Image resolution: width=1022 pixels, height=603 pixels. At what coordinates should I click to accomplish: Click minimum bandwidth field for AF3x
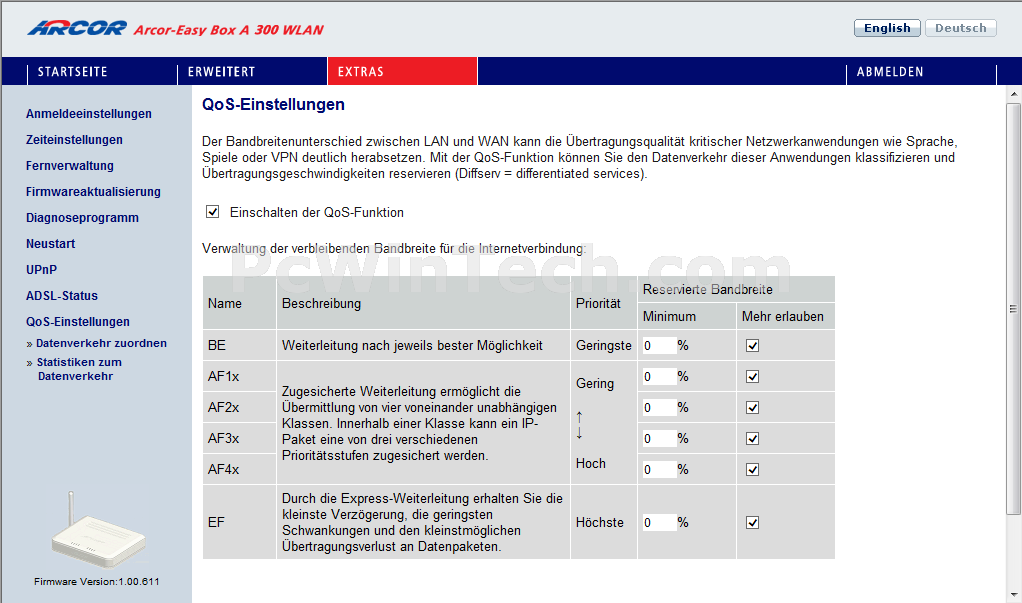click(x=659, y=439)
